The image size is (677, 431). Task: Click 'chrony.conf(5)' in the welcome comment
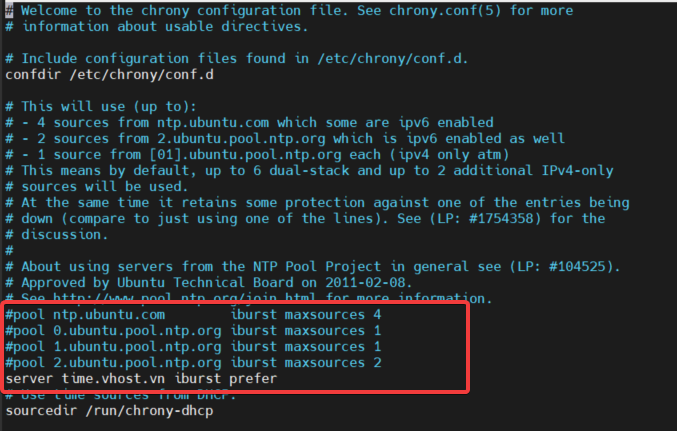coord(445,11)
